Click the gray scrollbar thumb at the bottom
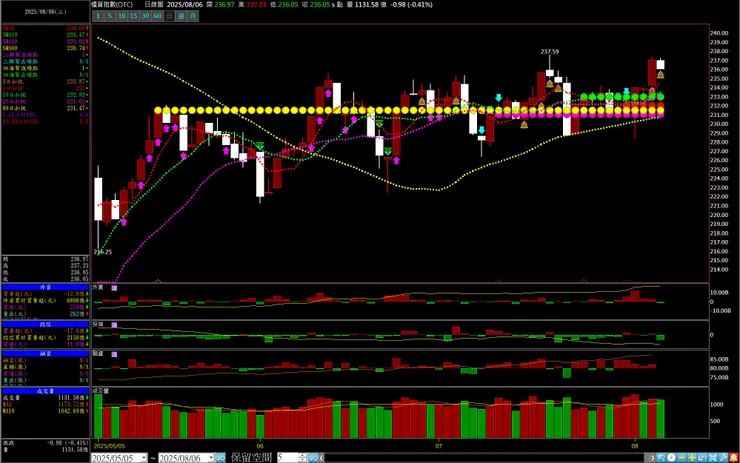The height and width of the screenshot is (463, 740). (x=648, y=457)
